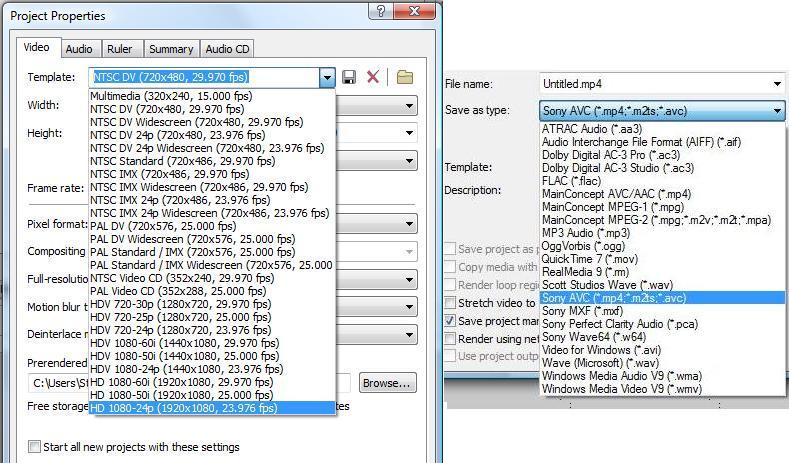Image resolution: width=789 pixels, height=463 pixels.
Task: Click the Save Template floppy disk icon
Action: 349,77
